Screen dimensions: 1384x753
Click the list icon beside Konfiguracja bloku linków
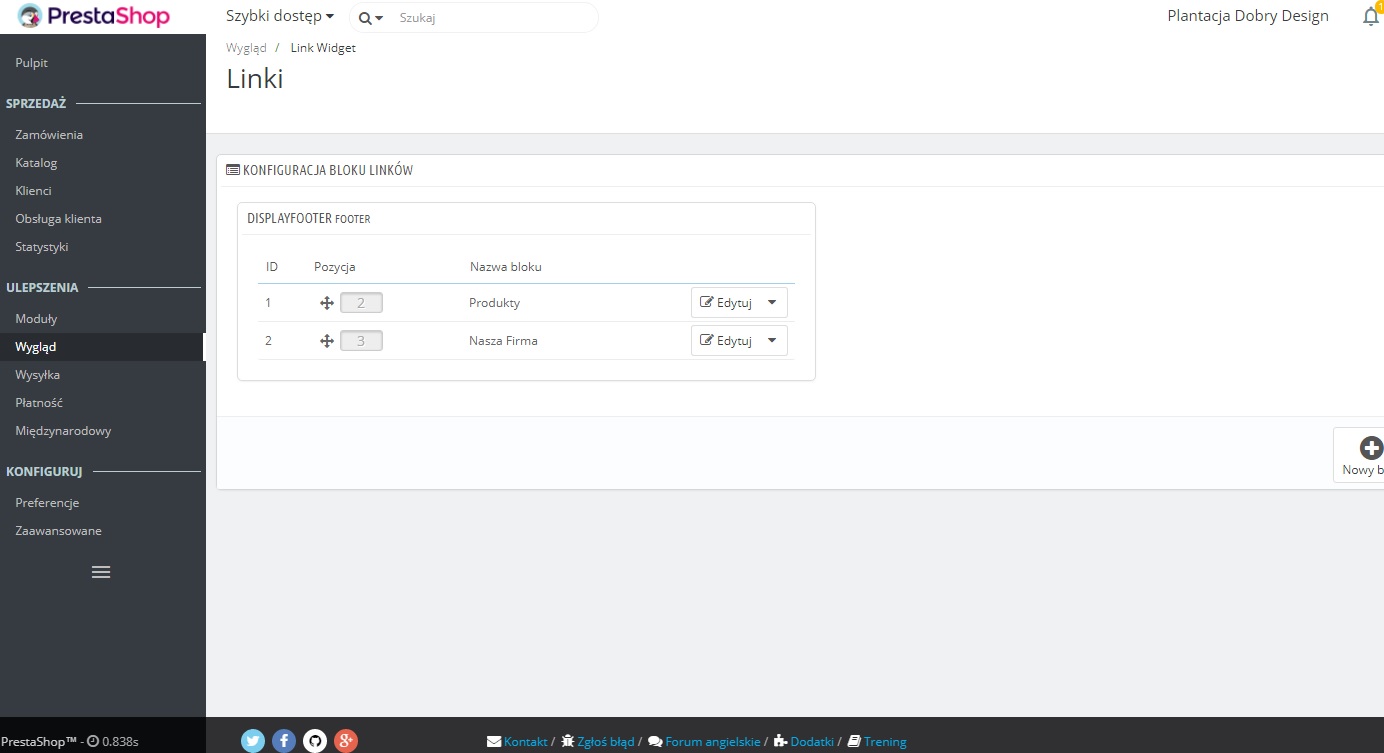coord(233,170)
